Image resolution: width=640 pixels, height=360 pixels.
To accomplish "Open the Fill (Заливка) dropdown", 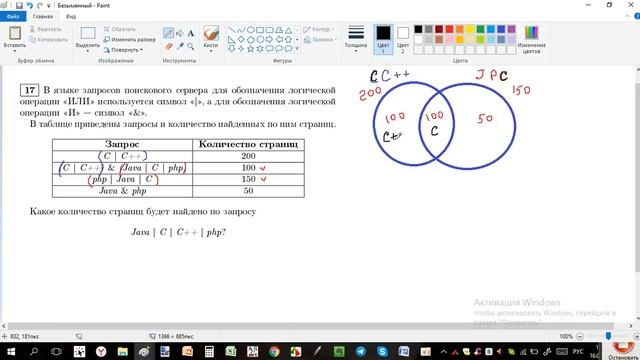I will pos(320,40).
